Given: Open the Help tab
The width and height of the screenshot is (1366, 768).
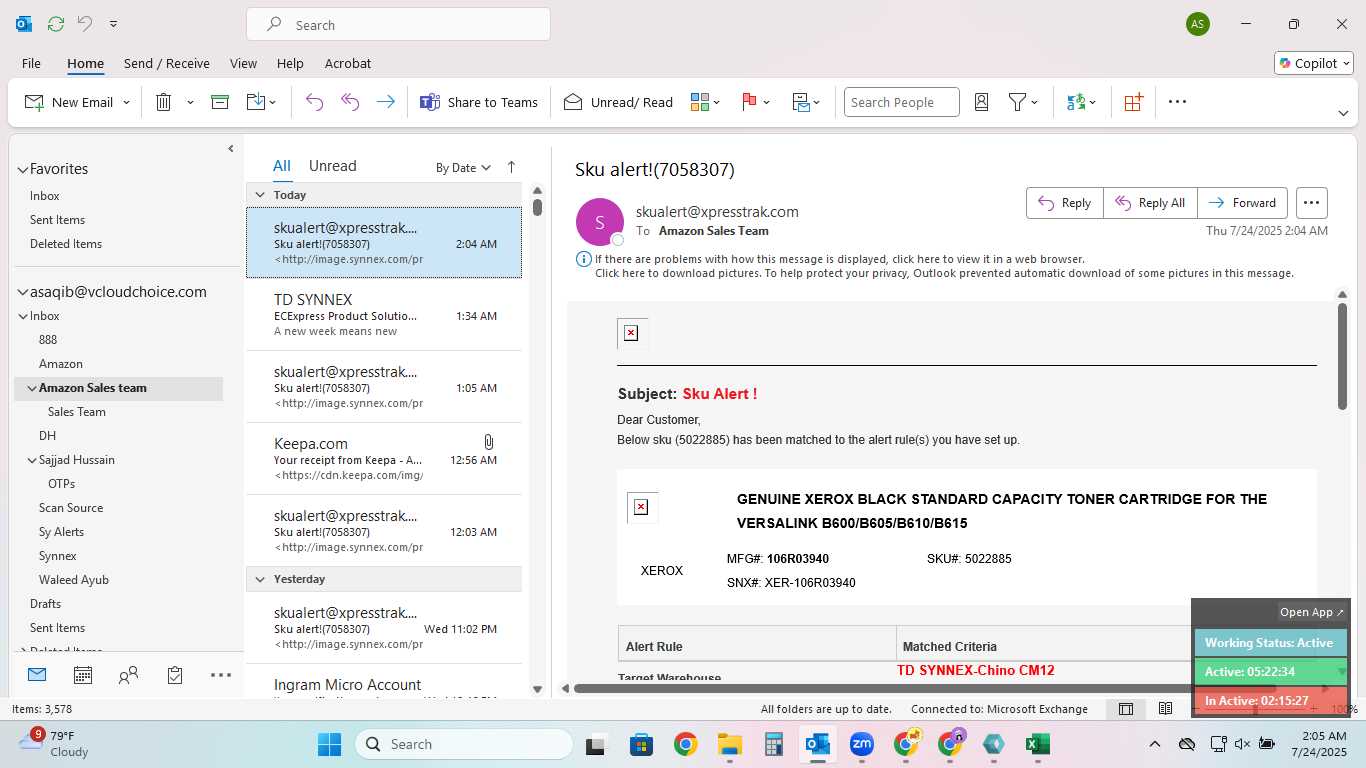Looking at the screenshot, I should click(290, 63).
